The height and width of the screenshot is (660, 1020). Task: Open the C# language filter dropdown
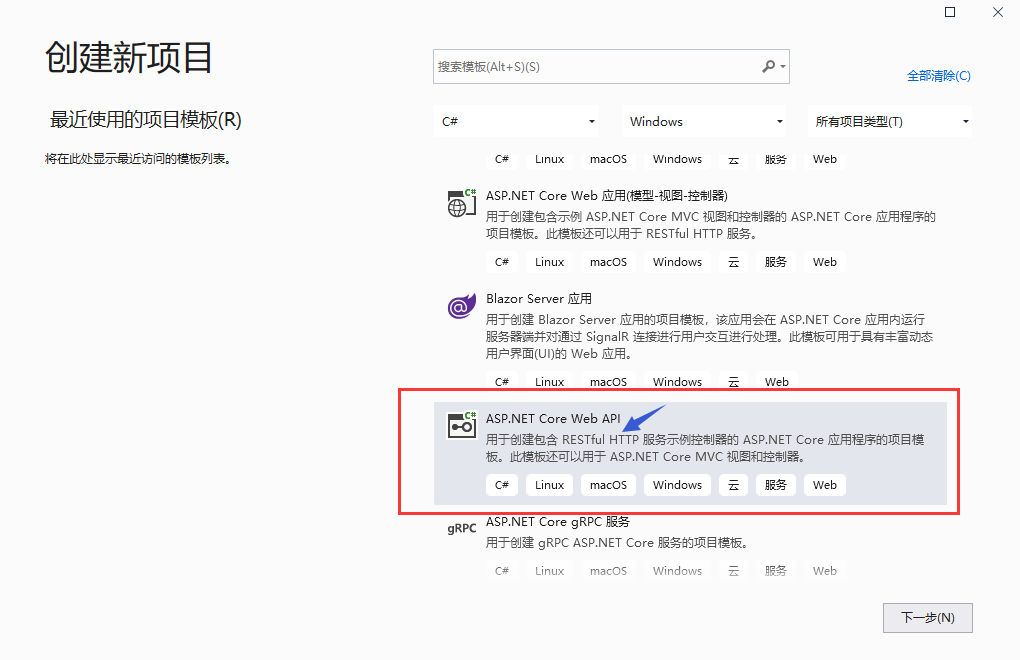(516, 122)
